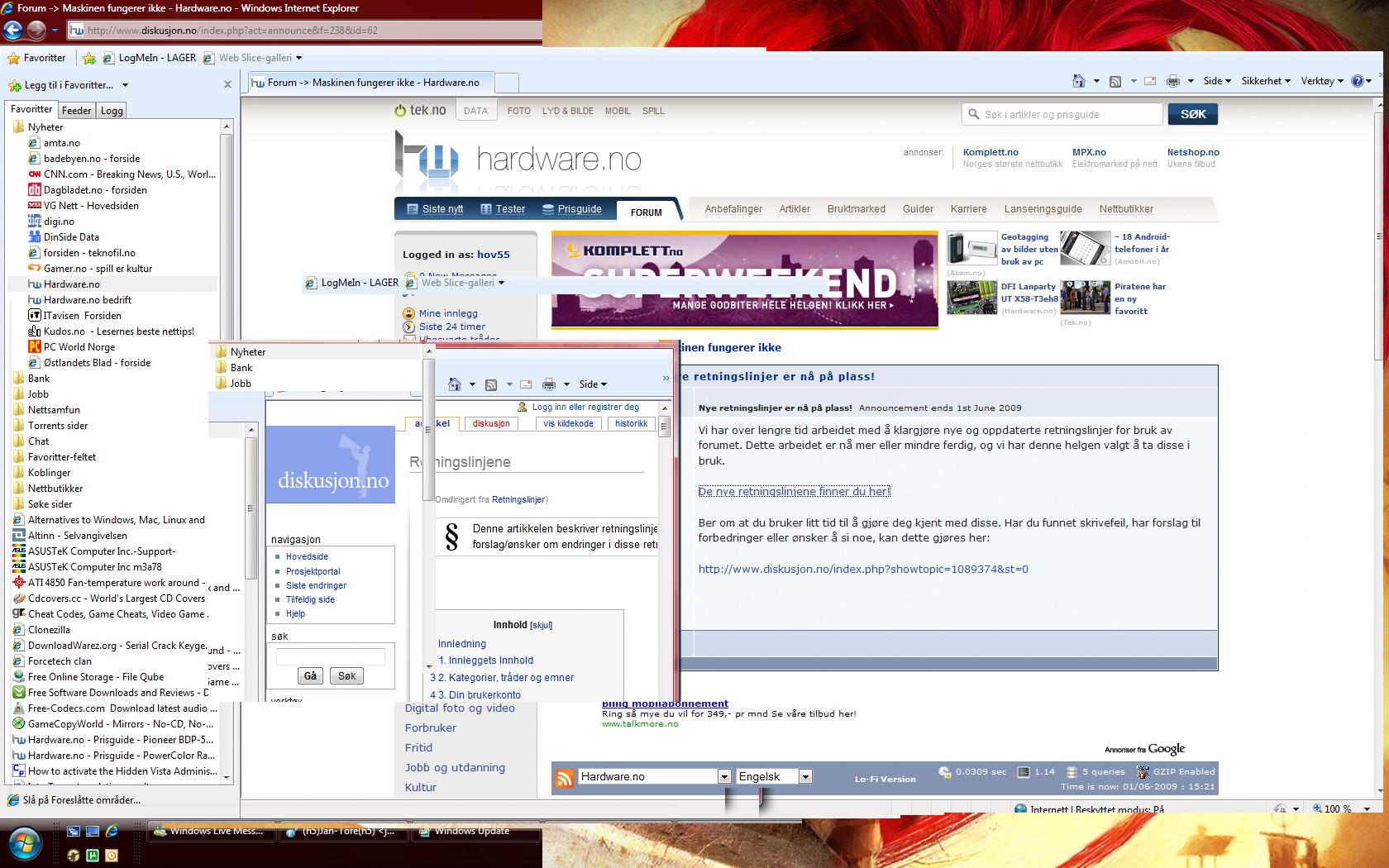Screen dimensions: 1389x868
Task: Launch Internet Explorer from Quick Launch
Action: click(112, 831)
